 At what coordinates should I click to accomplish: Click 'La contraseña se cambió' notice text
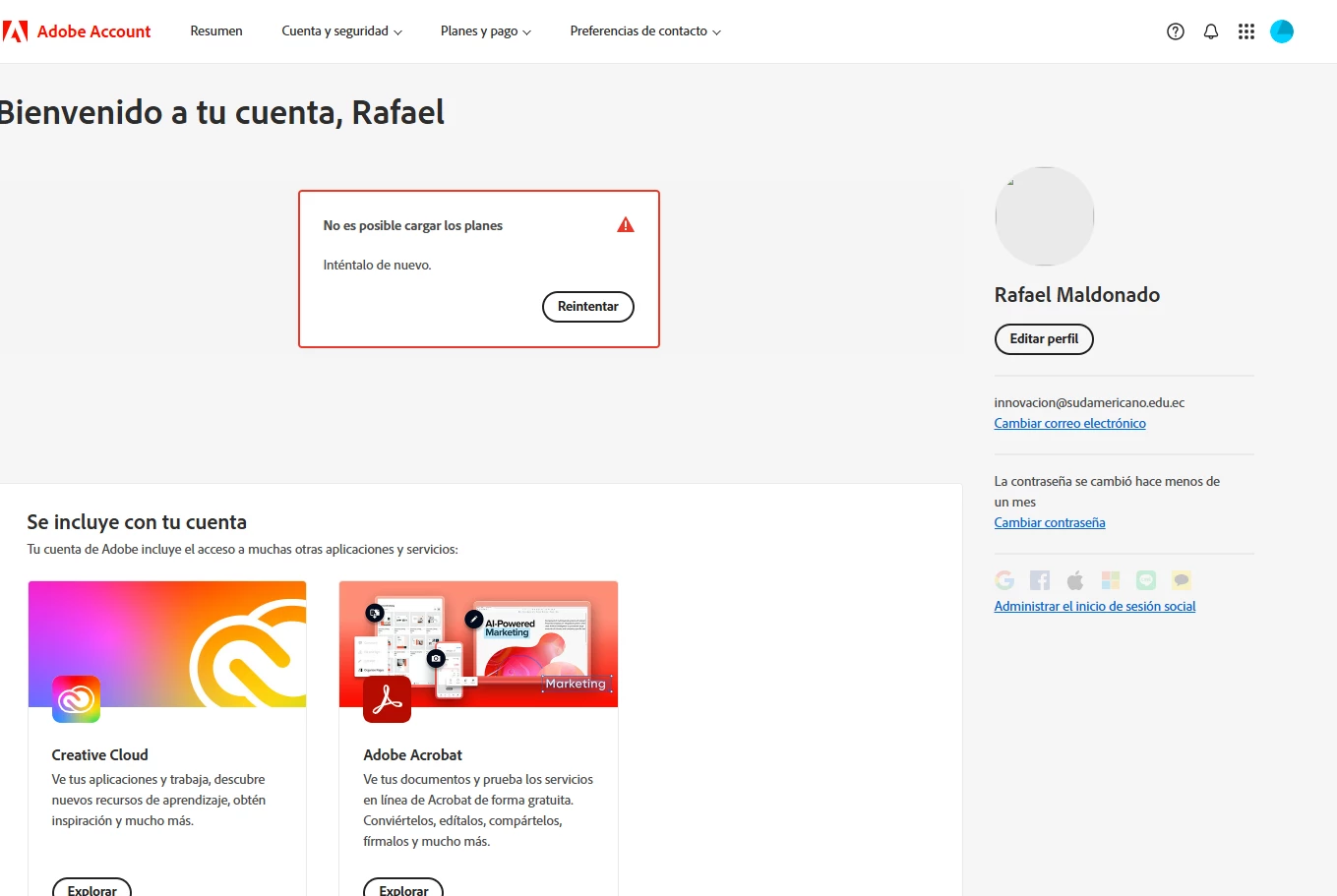pos(1107,492)
